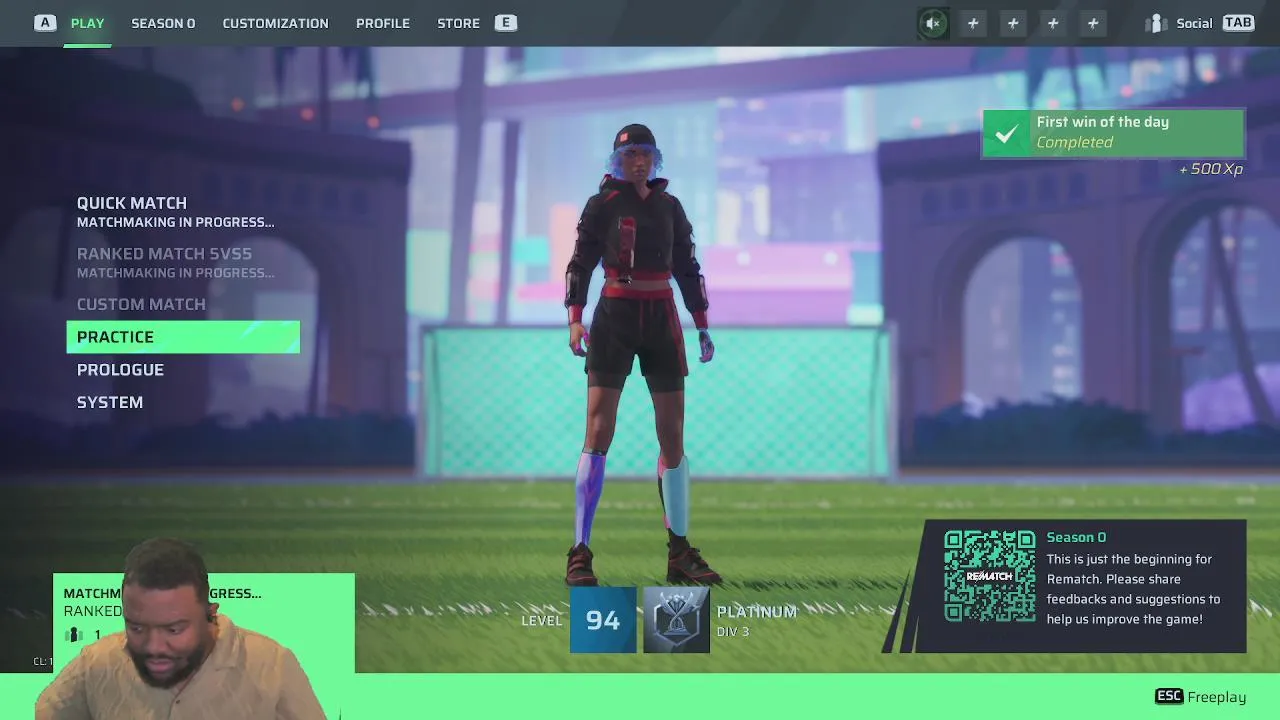The height and width of the screenshot is (720, 1280).
Task: Select the Practice menu item
Action: (182, 337)
